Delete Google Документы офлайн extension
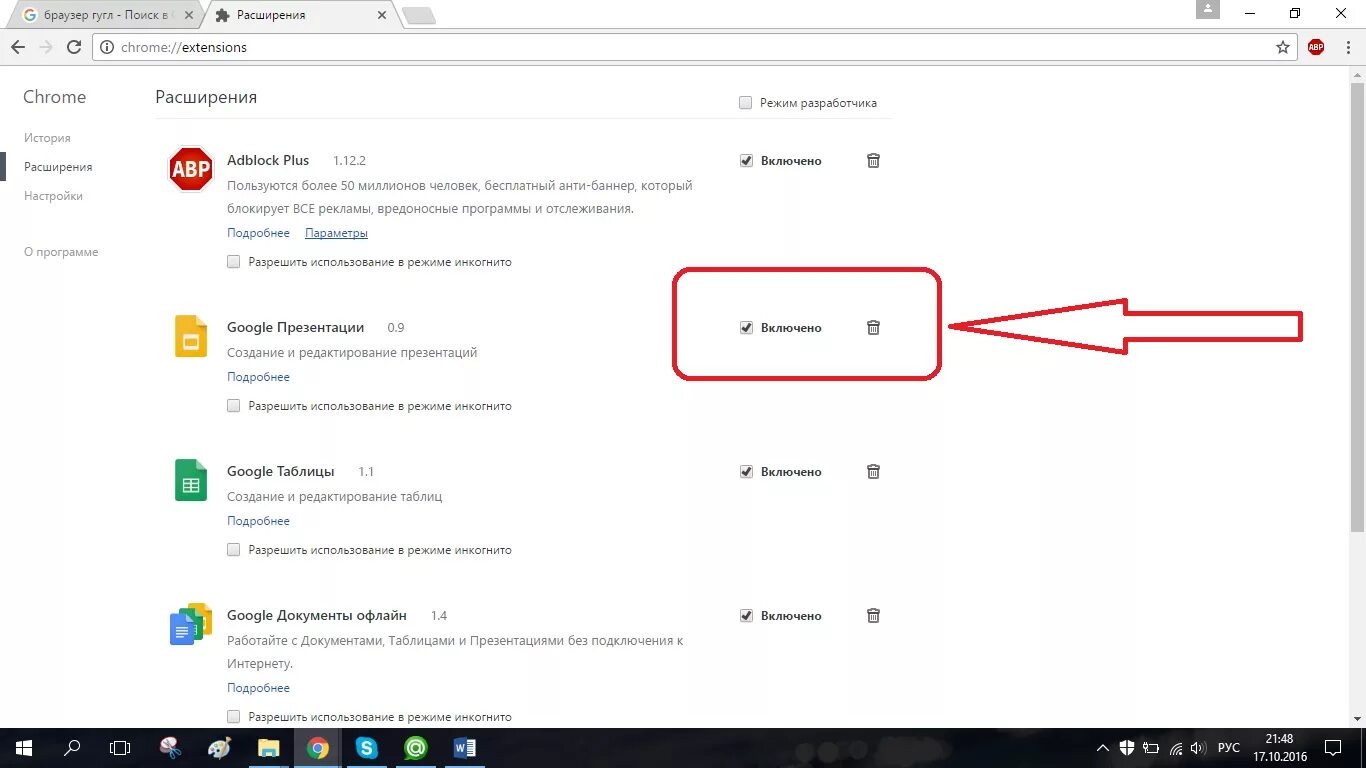Screen dimensions: 1366x768 pyautogui.click(x=873, y=615)
